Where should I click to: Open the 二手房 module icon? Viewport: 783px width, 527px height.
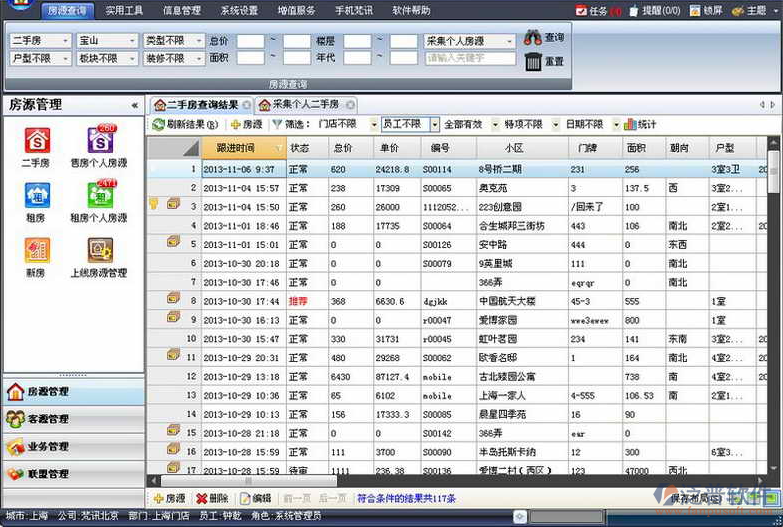tap(37, 141)
